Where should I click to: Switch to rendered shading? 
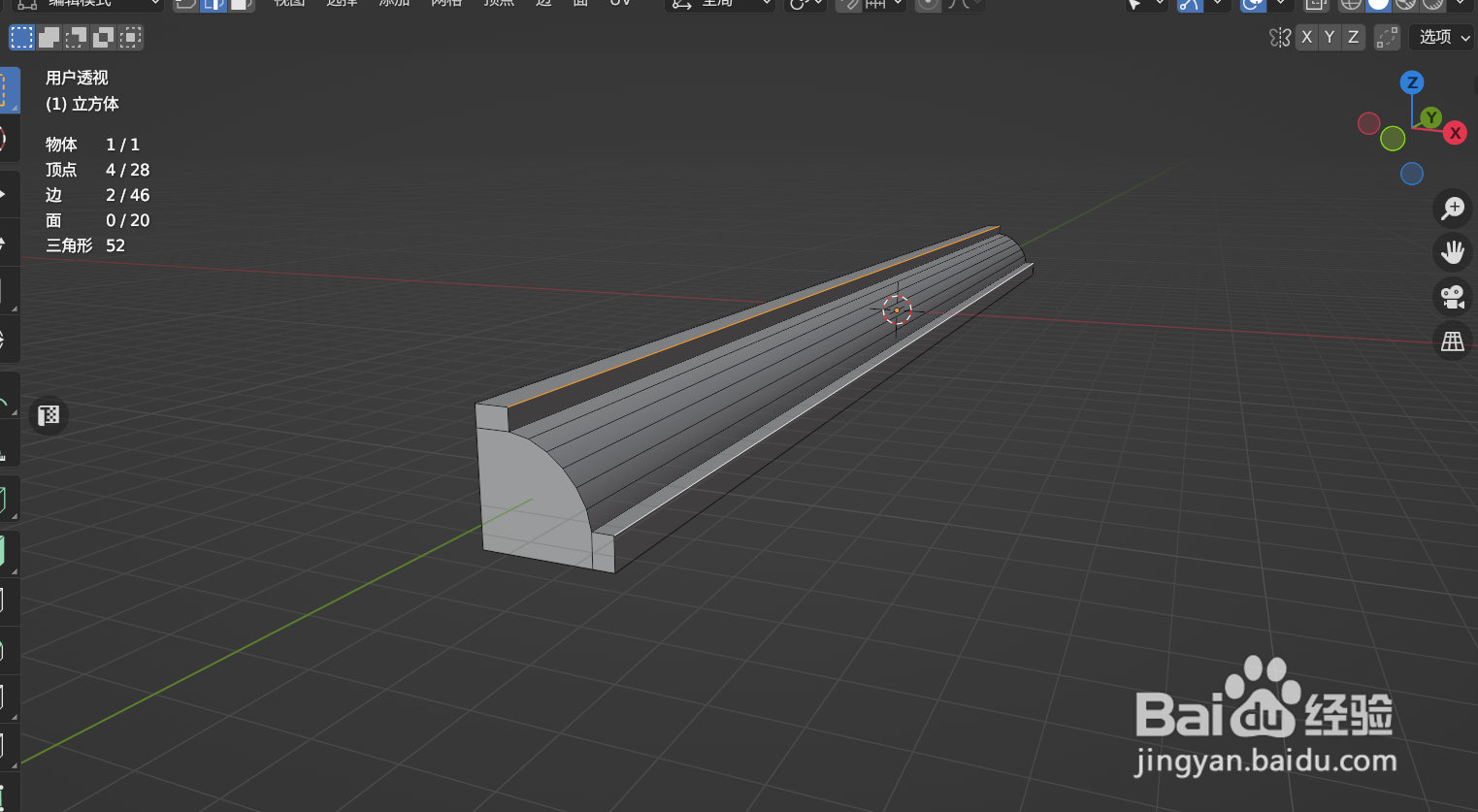click(x=1432, y=4)
